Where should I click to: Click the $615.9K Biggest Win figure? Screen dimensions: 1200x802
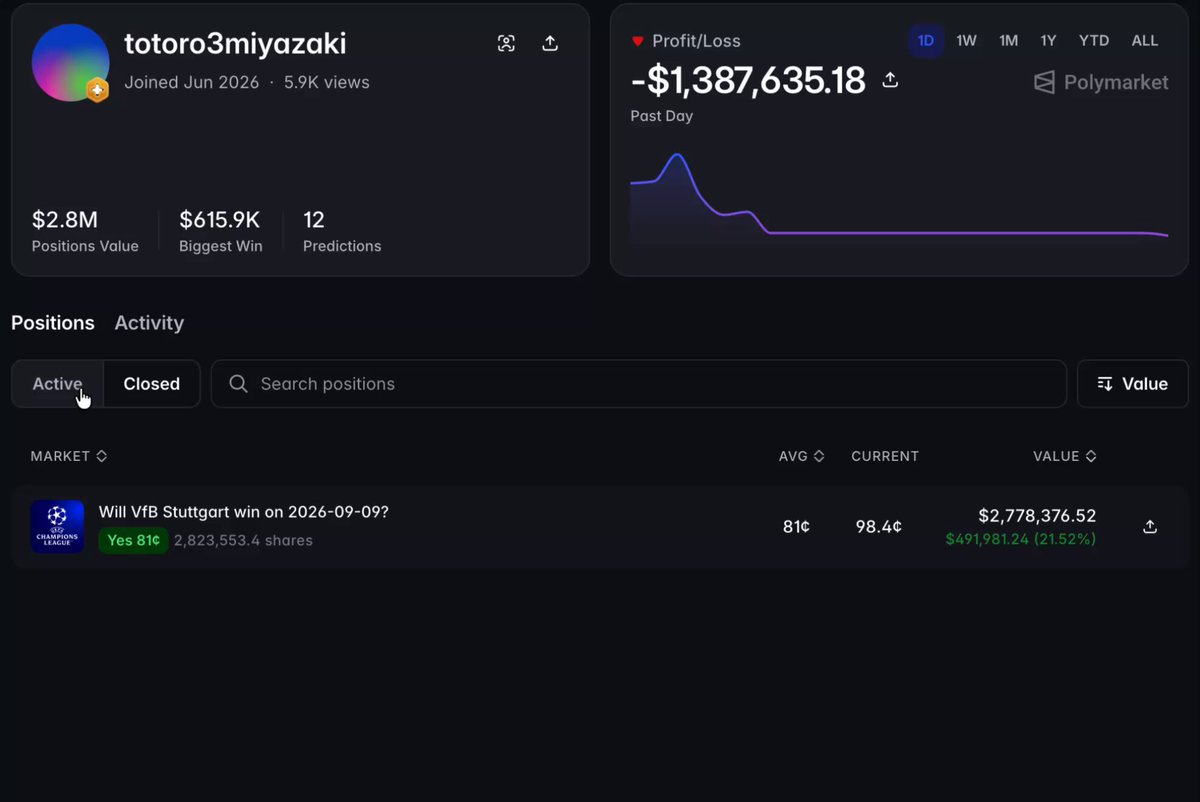pos(220,220)
